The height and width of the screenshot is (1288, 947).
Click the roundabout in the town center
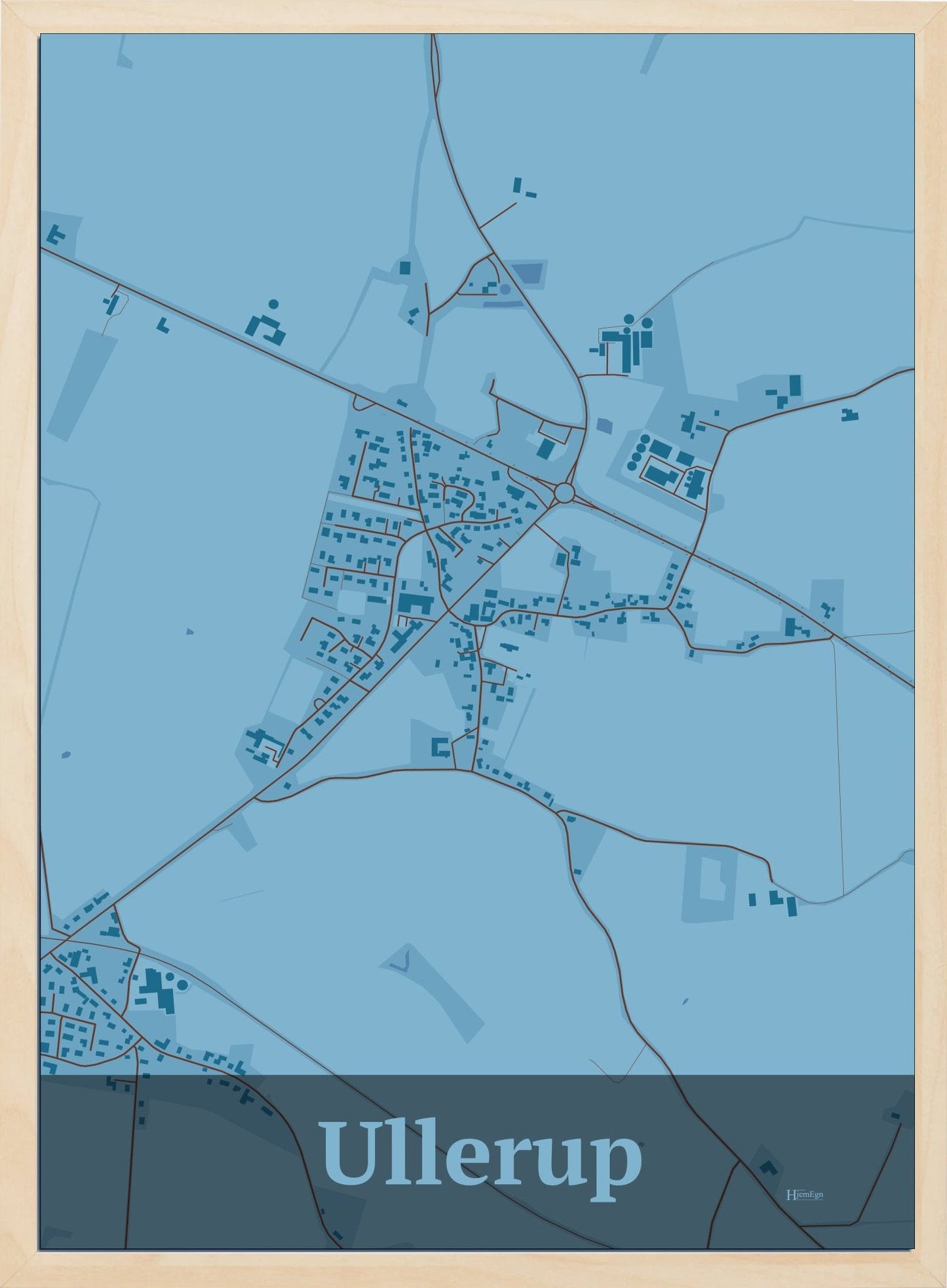tap(564, 491)
